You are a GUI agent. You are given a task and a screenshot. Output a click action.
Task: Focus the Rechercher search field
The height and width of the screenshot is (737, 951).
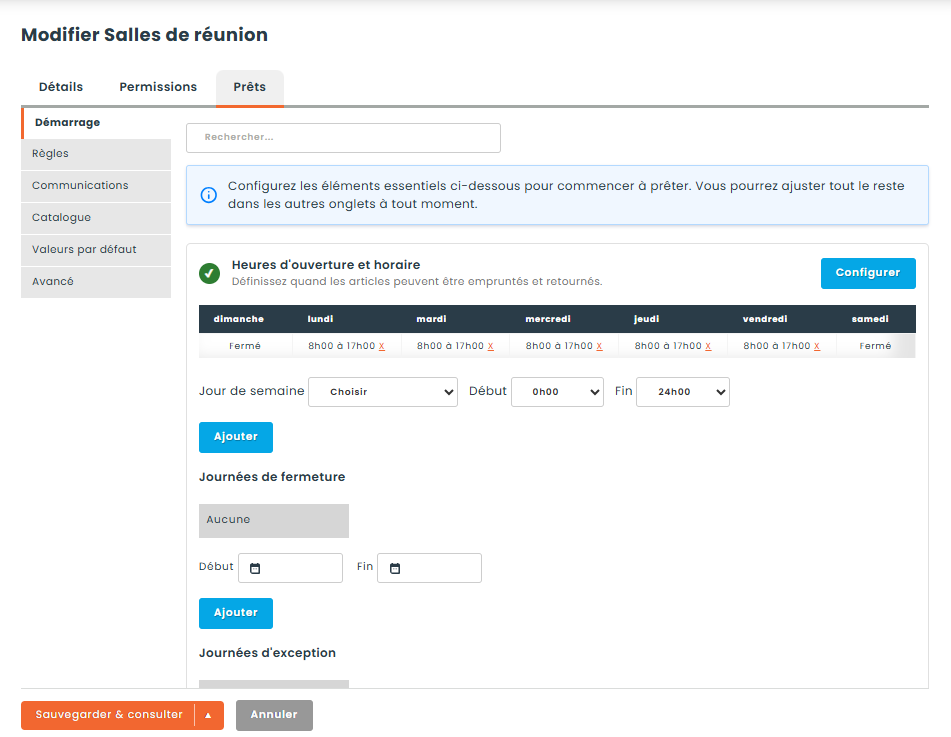[x=343, y=138]
